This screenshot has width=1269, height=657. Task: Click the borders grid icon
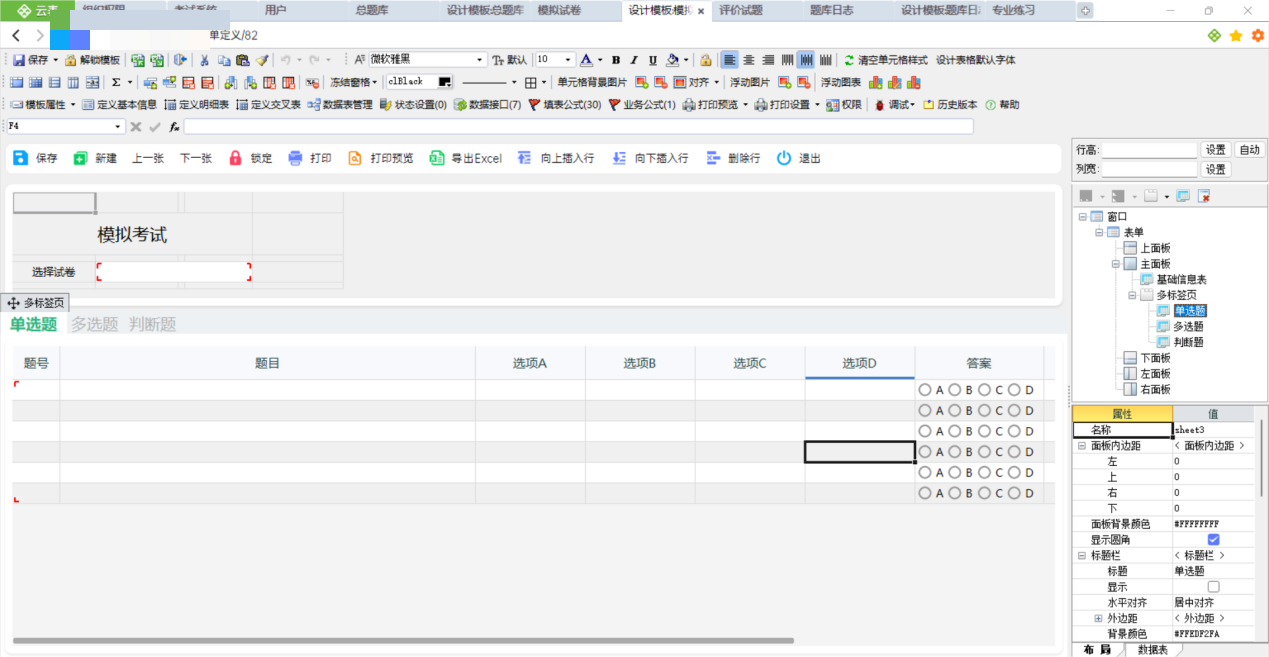pyautogui.click(x=530, y=82)
